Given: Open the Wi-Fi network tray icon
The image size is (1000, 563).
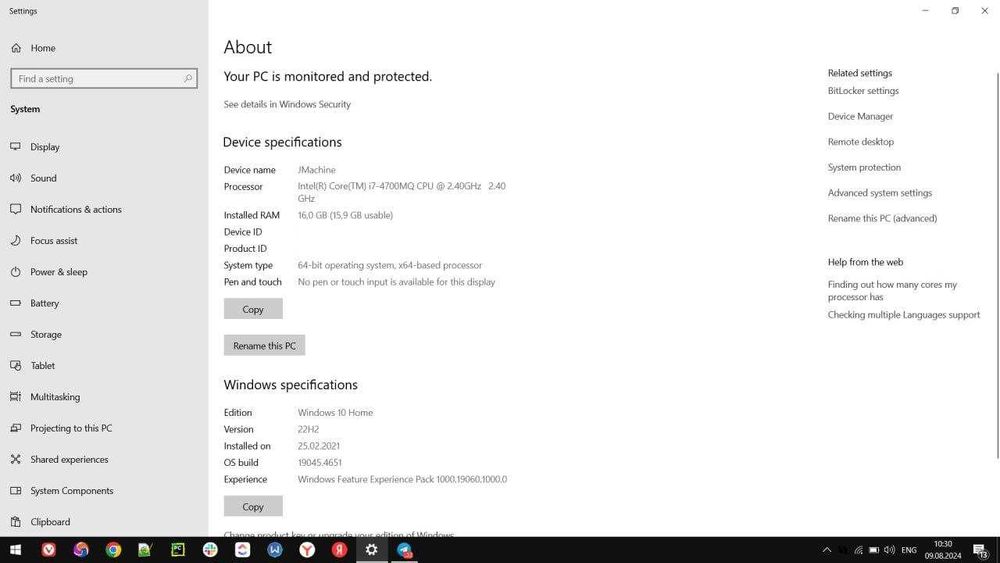Looking at the screenshot, I should click(x=858, y=550).
